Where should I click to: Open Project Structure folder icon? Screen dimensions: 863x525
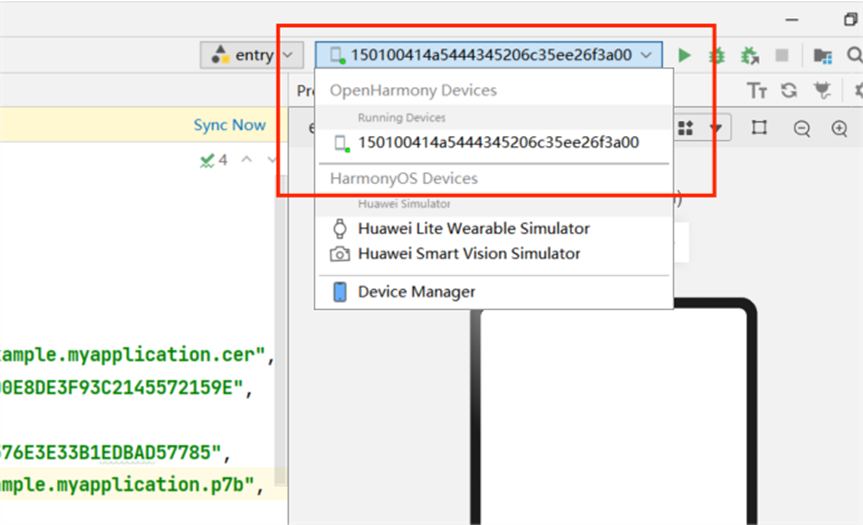tap(823, 56)
